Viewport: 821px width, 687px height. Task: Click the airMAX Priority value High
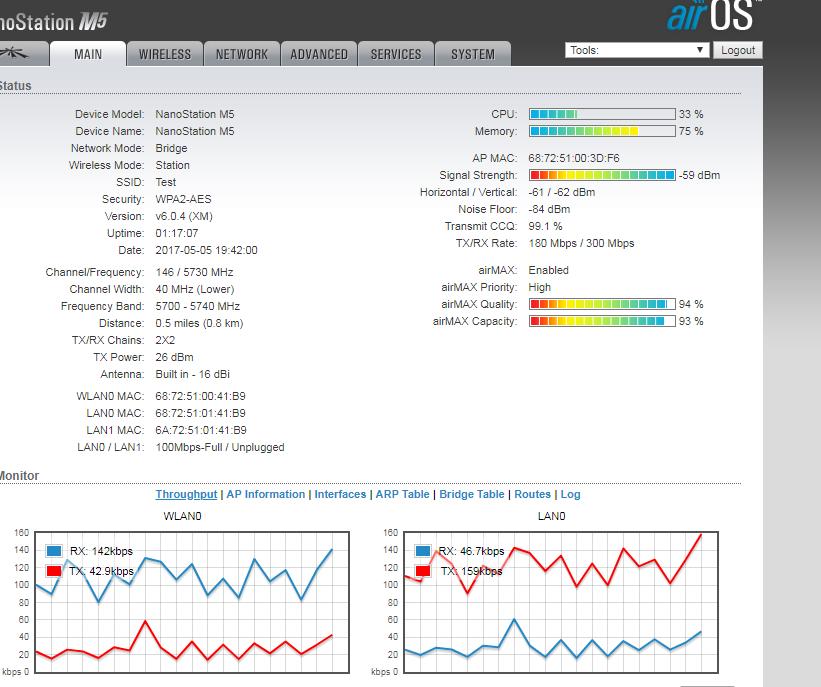pyautogui.click(x=539, y=287)
